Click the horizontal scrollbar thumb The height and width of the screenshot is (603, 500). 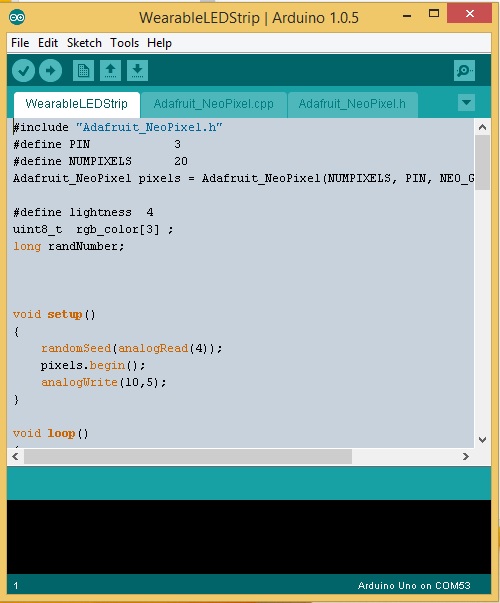click(188, 456)
